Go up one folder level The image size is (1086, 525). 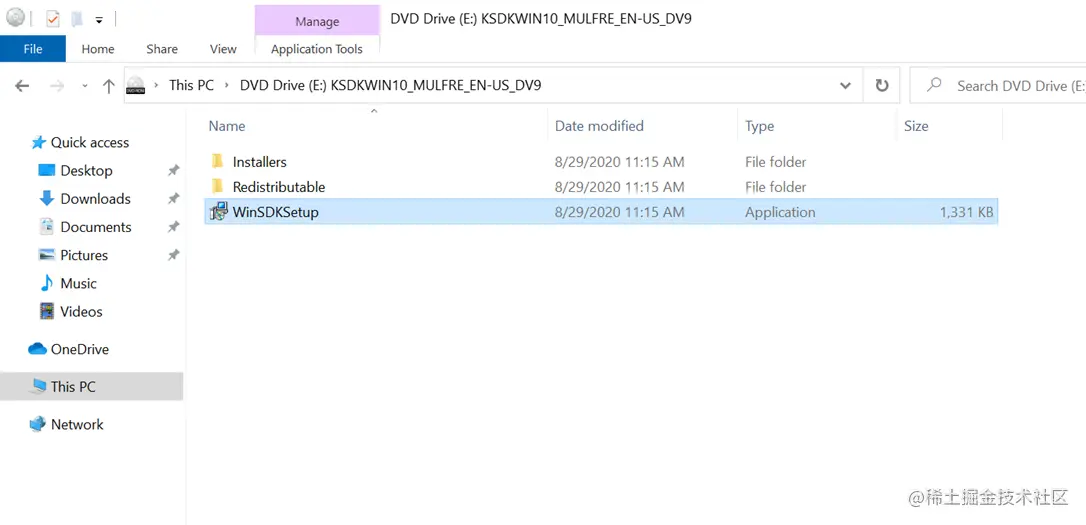coord(109,86)
